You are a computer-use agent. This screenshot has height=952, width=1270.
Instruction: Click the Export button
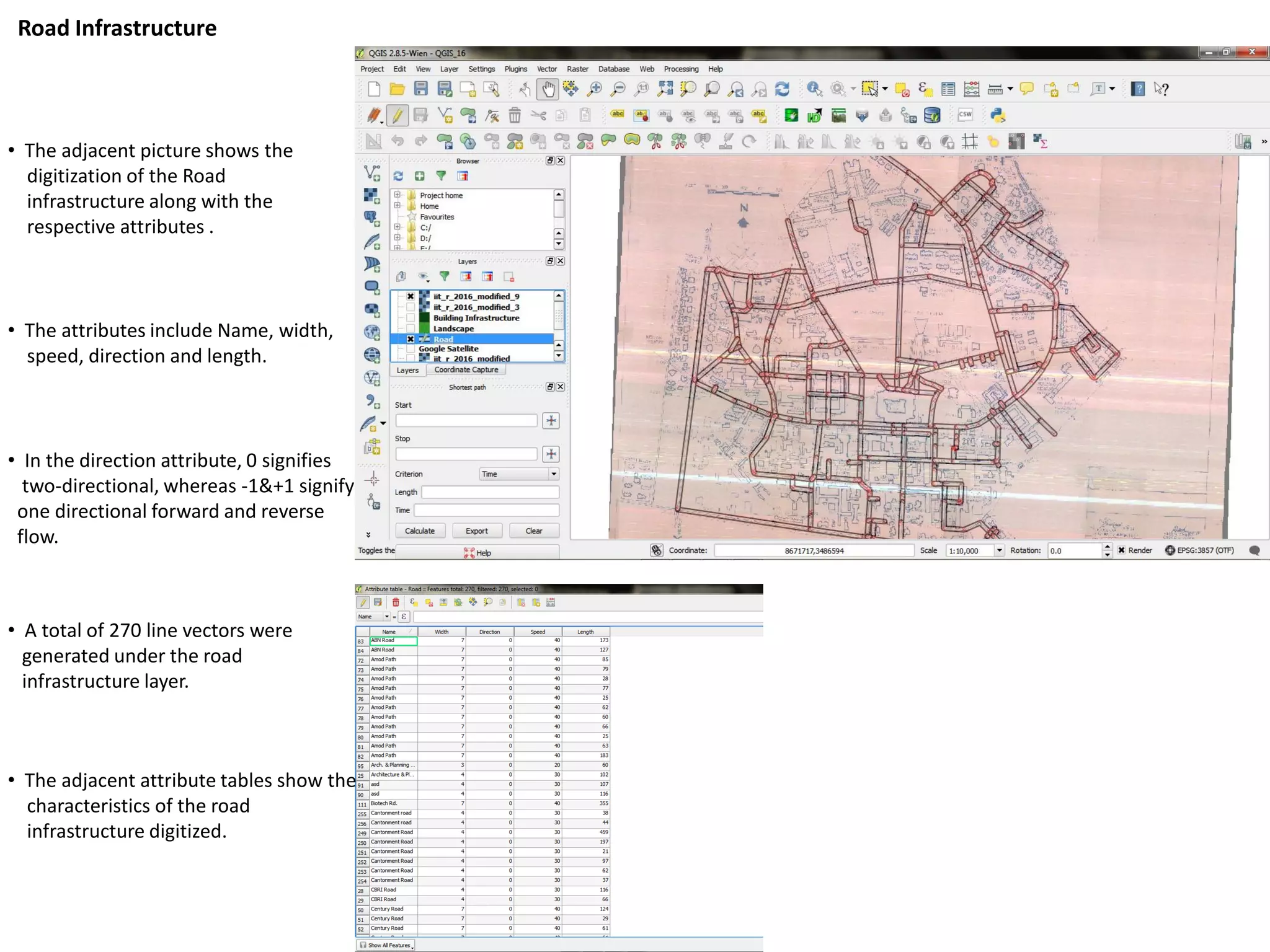click(476, 531)
